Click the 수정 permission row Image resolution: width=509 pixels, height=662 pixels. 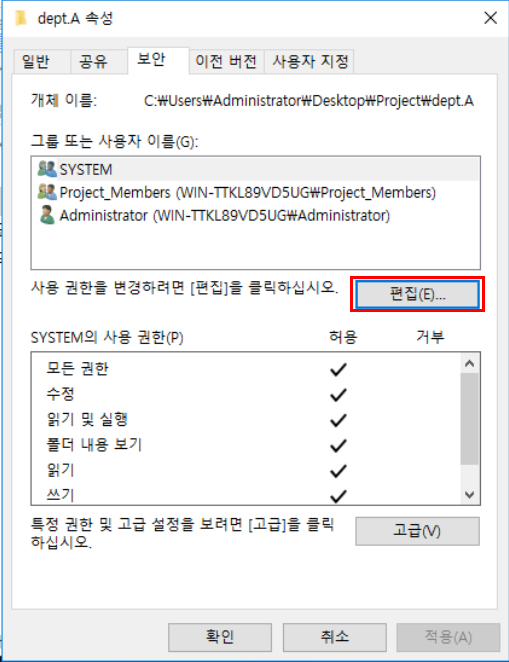coord(246,394)
